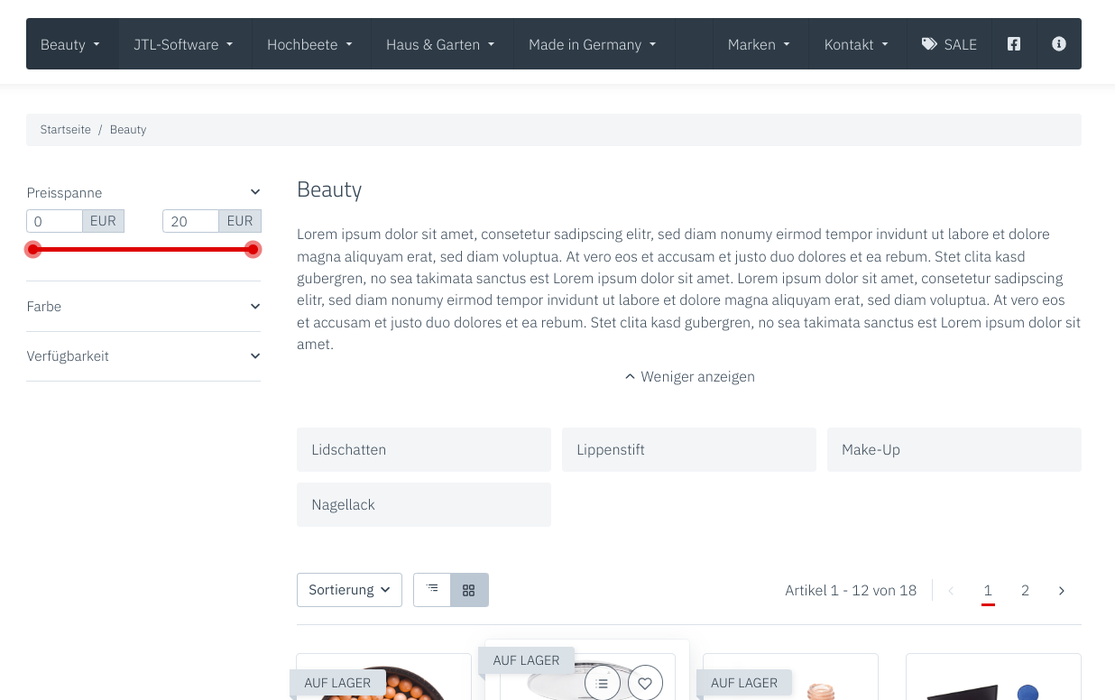This screenshot has height=700, width=1115.
Task: Click the right price slider handle
Action: point(252,250)
